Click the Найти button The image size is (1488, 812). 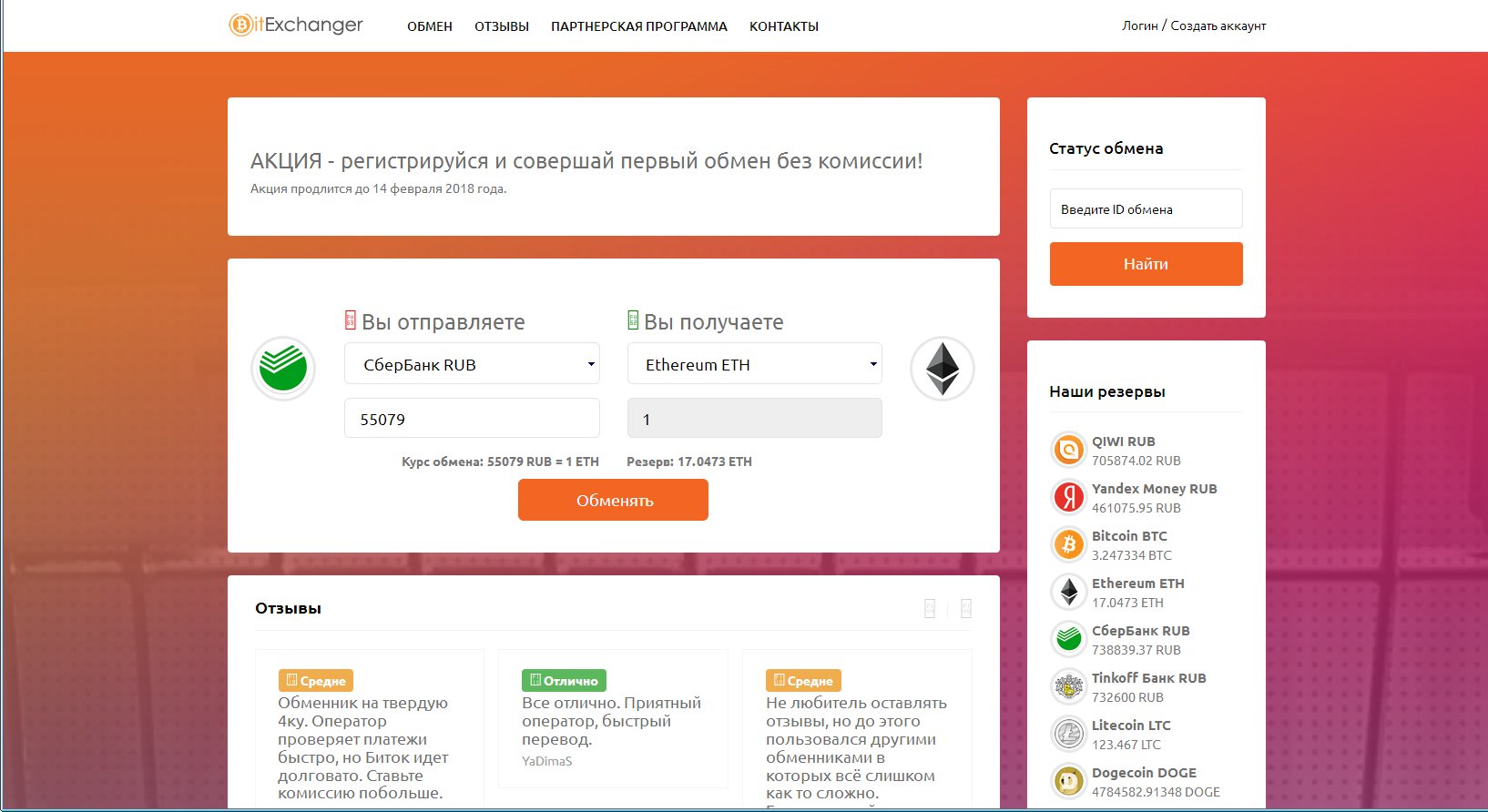click(1146, 264)
